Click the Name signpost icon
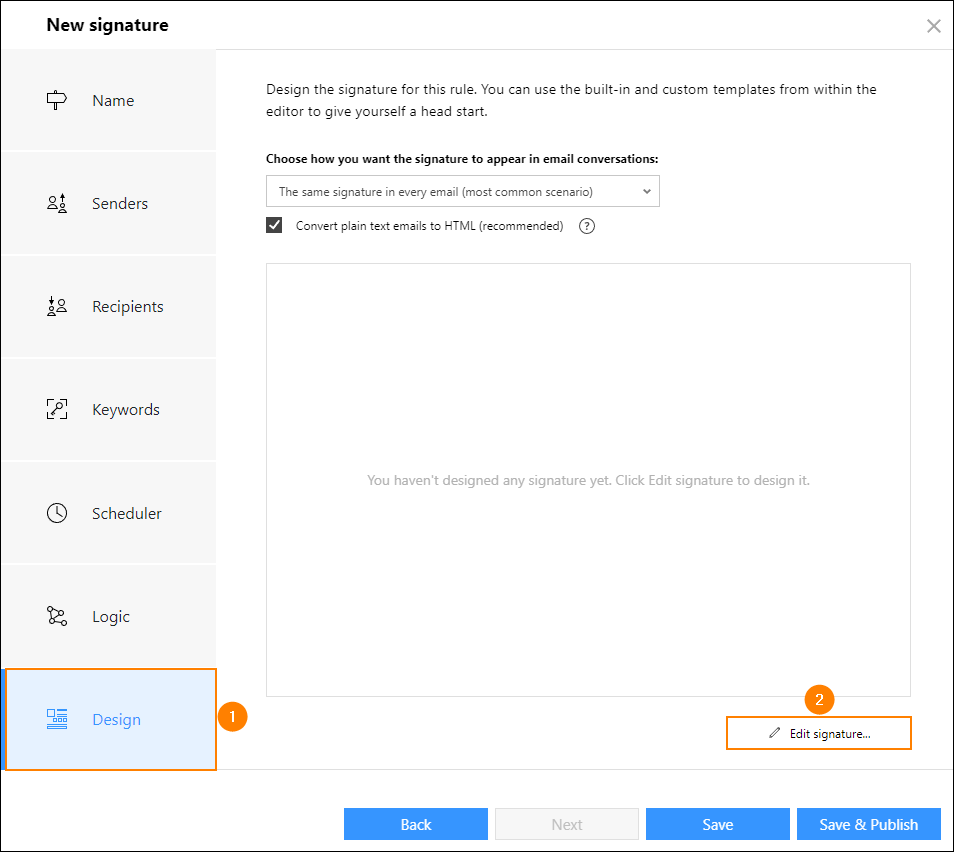 [57, 100]
